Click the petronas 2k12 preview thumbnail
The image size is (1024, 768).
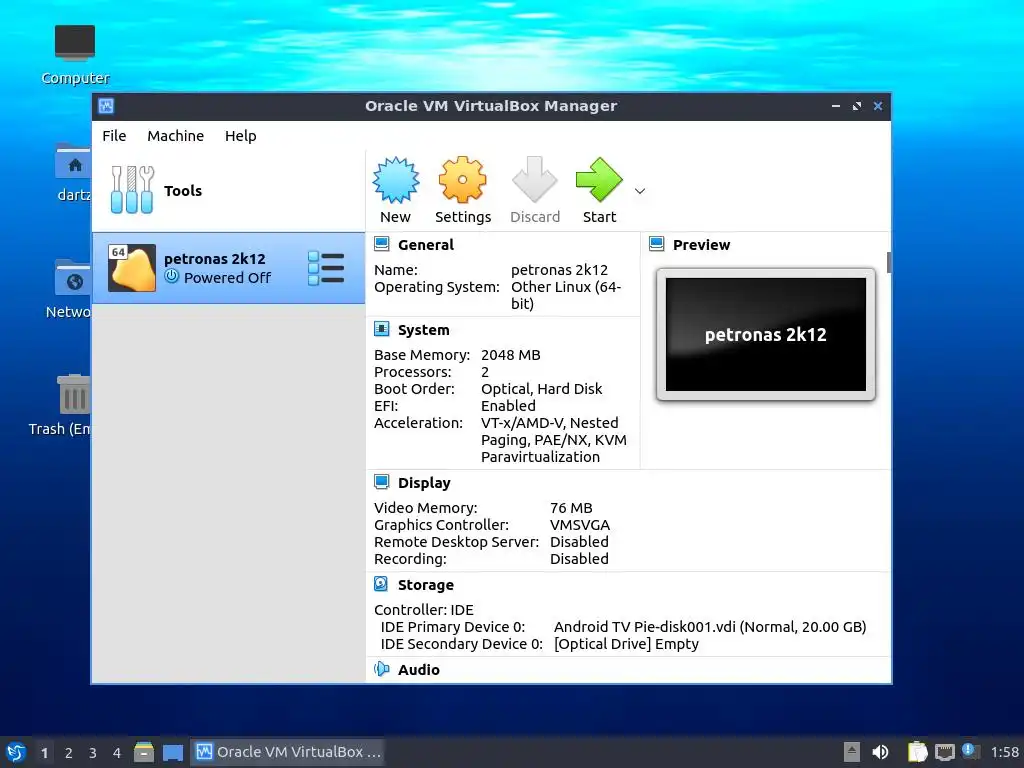point(765,334)
